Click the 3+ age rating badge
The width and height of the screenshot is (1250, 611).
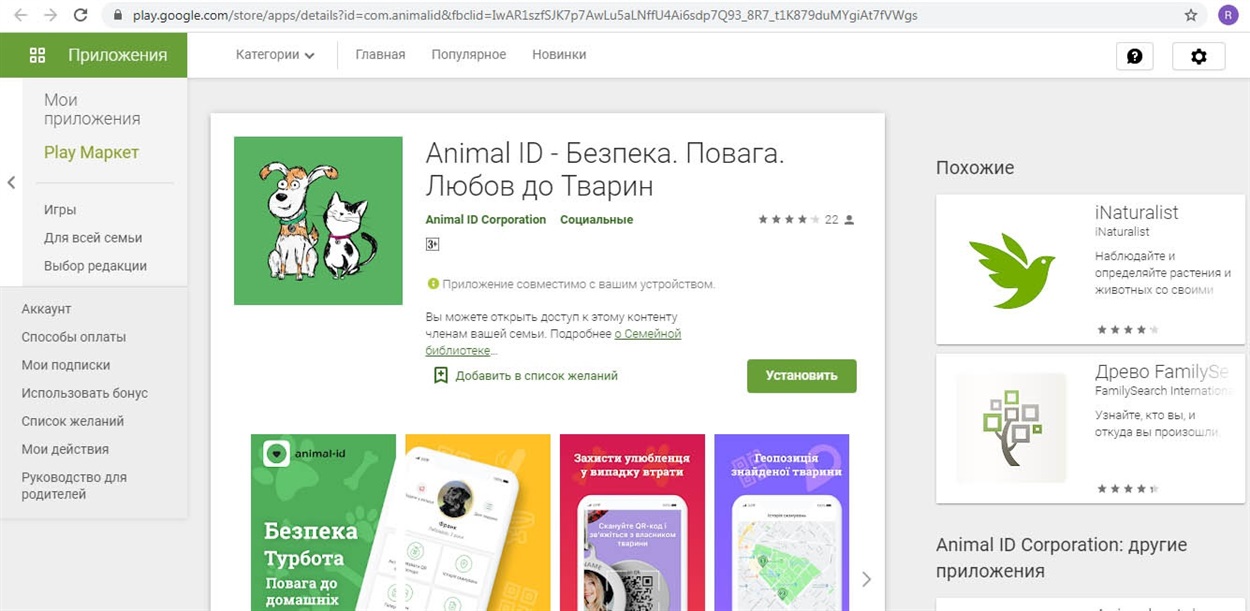[433, 244]
